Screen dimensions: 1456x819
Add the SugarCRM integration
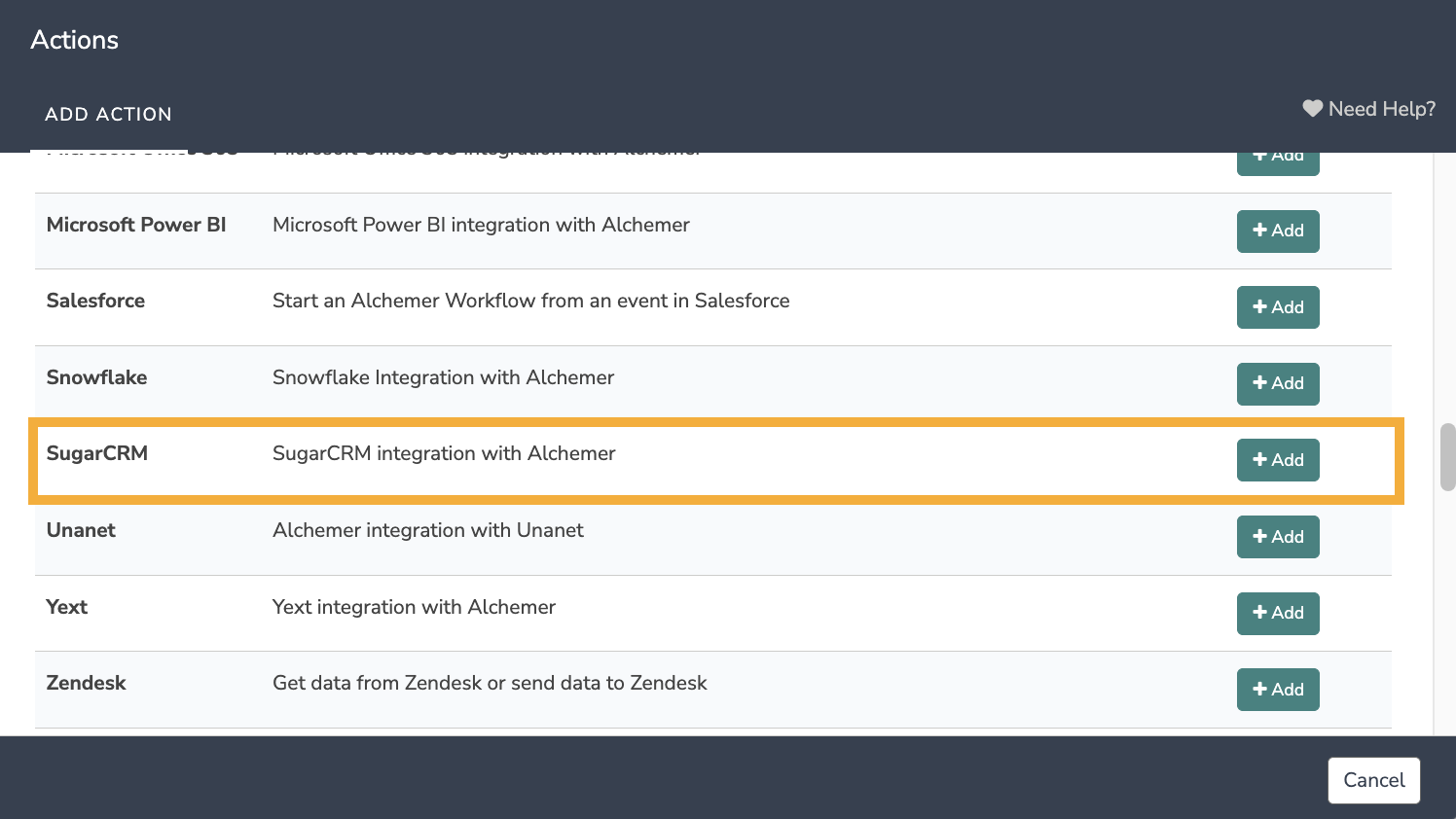tap(1277, 460)
